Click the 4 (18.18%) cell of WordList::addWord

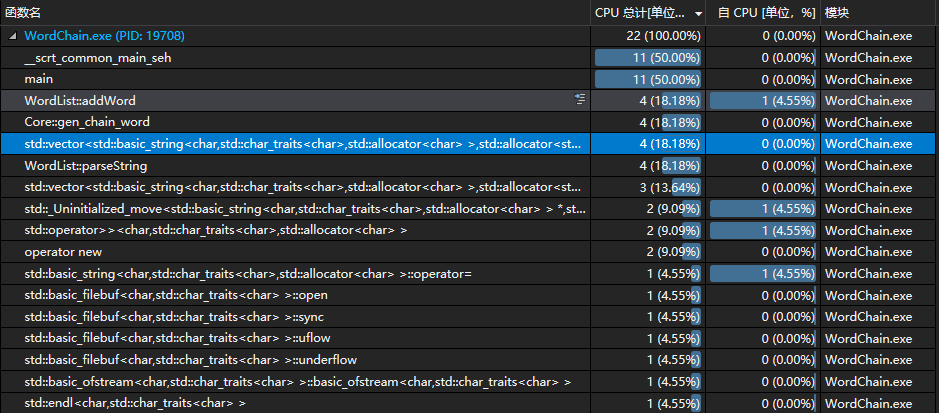(647, 101)
